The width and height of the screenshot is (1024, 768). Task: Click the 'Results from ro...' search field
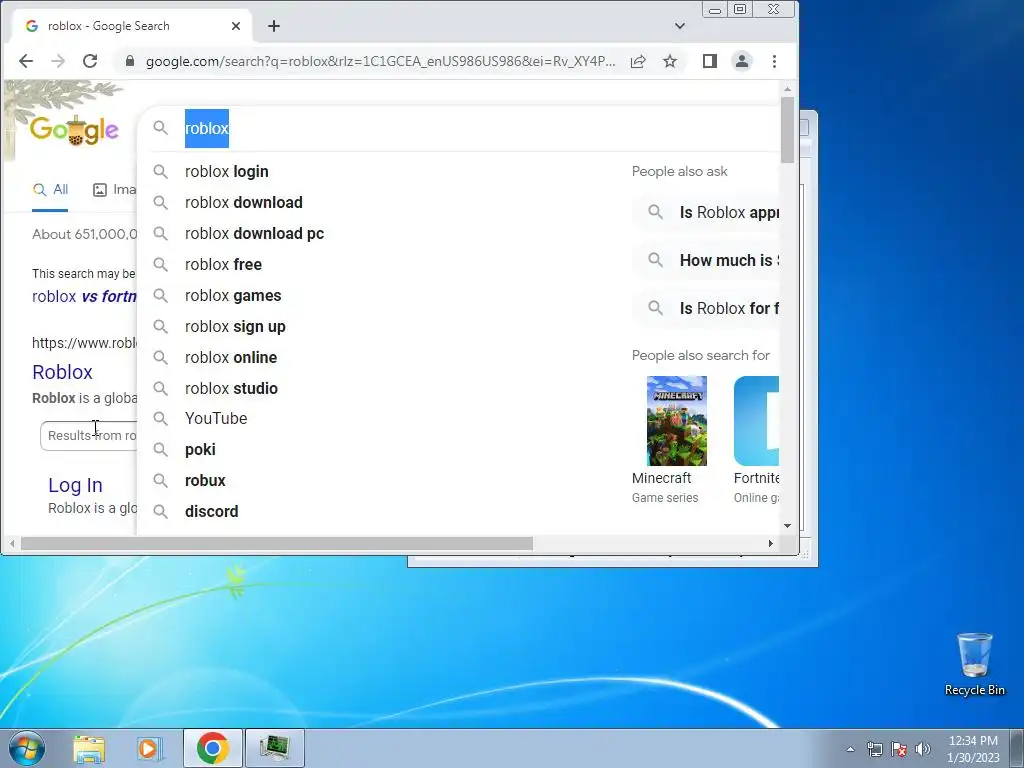point(89,436)
